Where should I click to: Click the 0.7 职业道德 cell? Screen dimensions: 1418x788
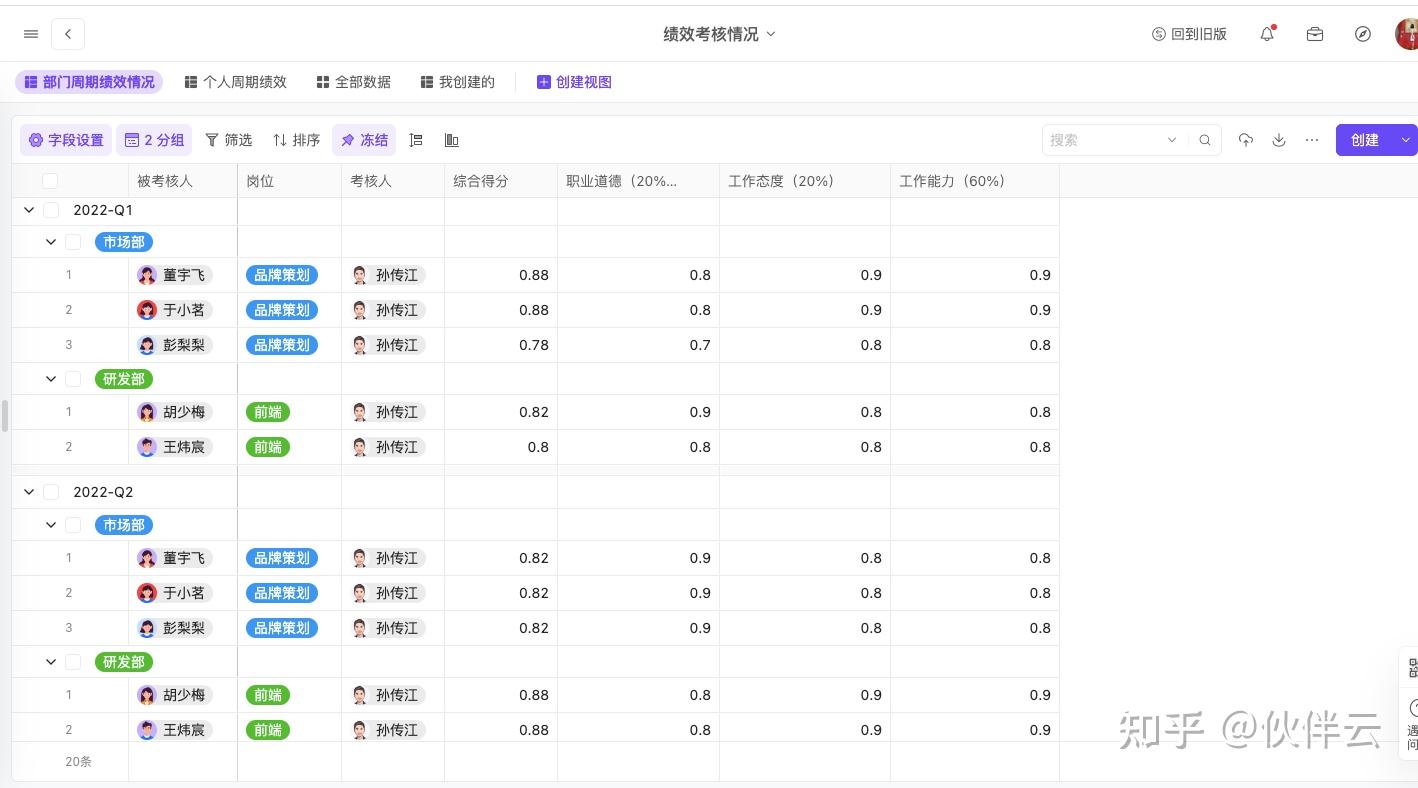[639, 345]
